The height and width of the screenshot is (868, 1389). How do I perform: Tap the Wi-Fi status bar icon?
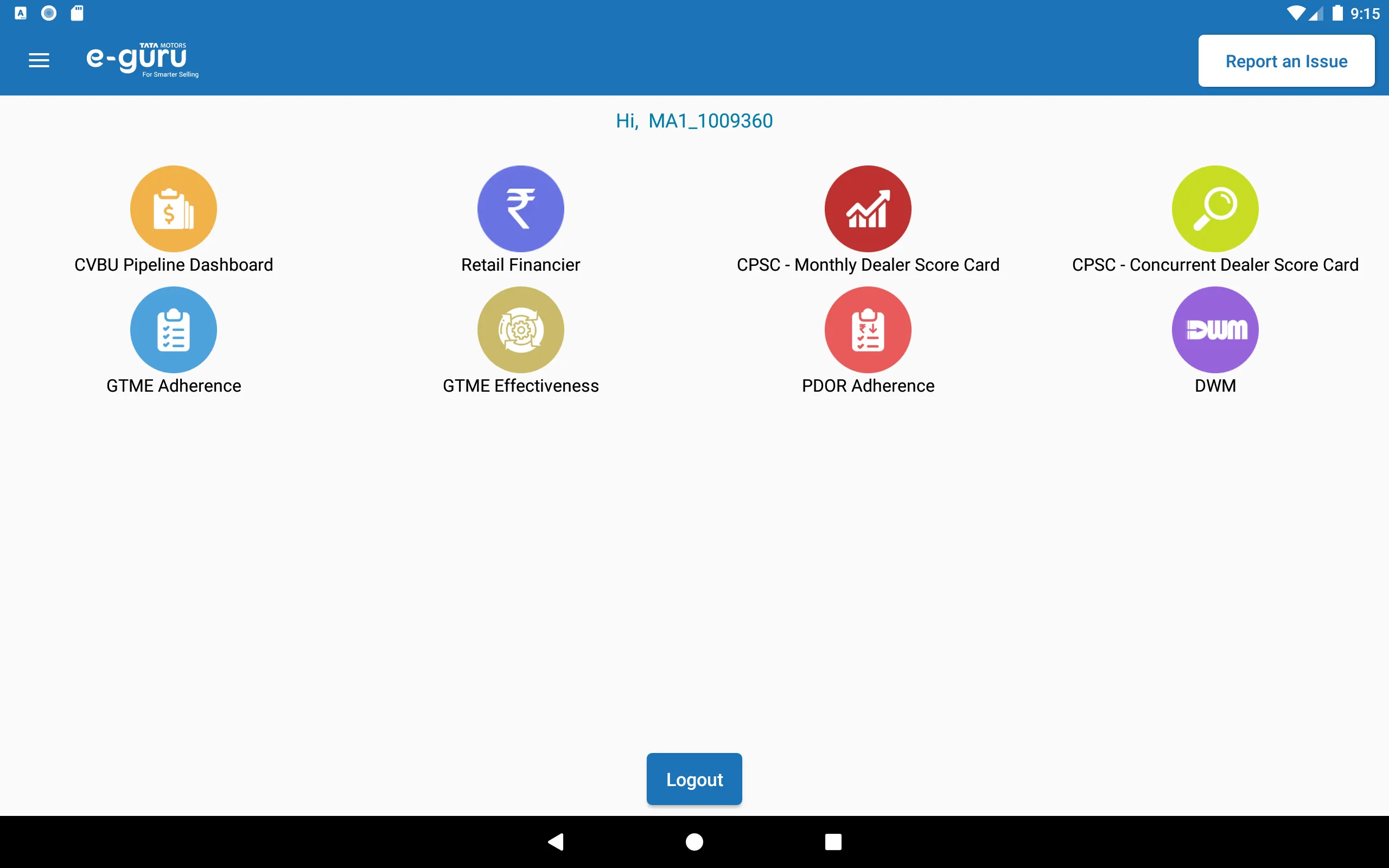[1296, 13]
